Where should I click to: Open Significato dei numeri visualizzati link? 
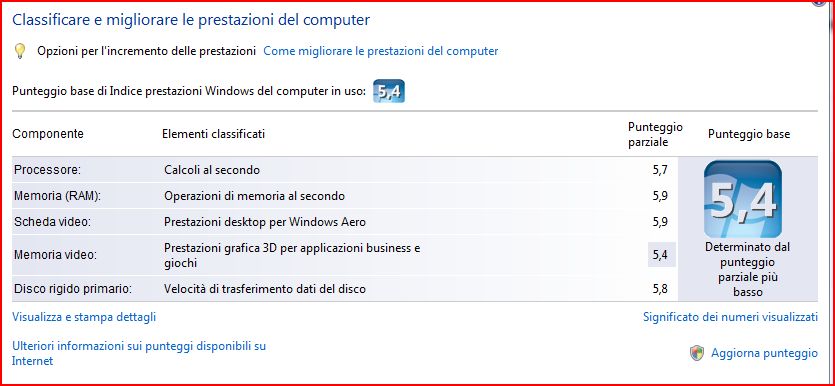730,317
